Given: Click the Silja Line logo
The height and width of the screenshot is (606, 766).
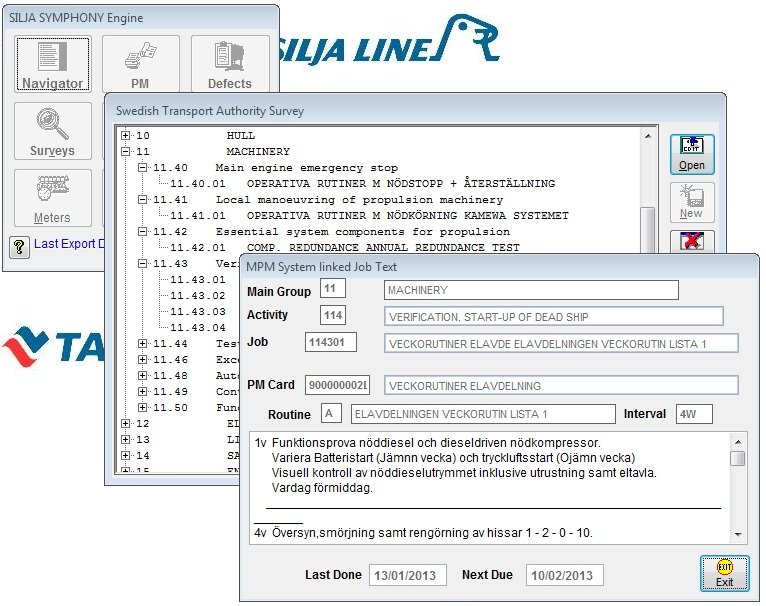Looking at the screenshot, I should point(388,40).
